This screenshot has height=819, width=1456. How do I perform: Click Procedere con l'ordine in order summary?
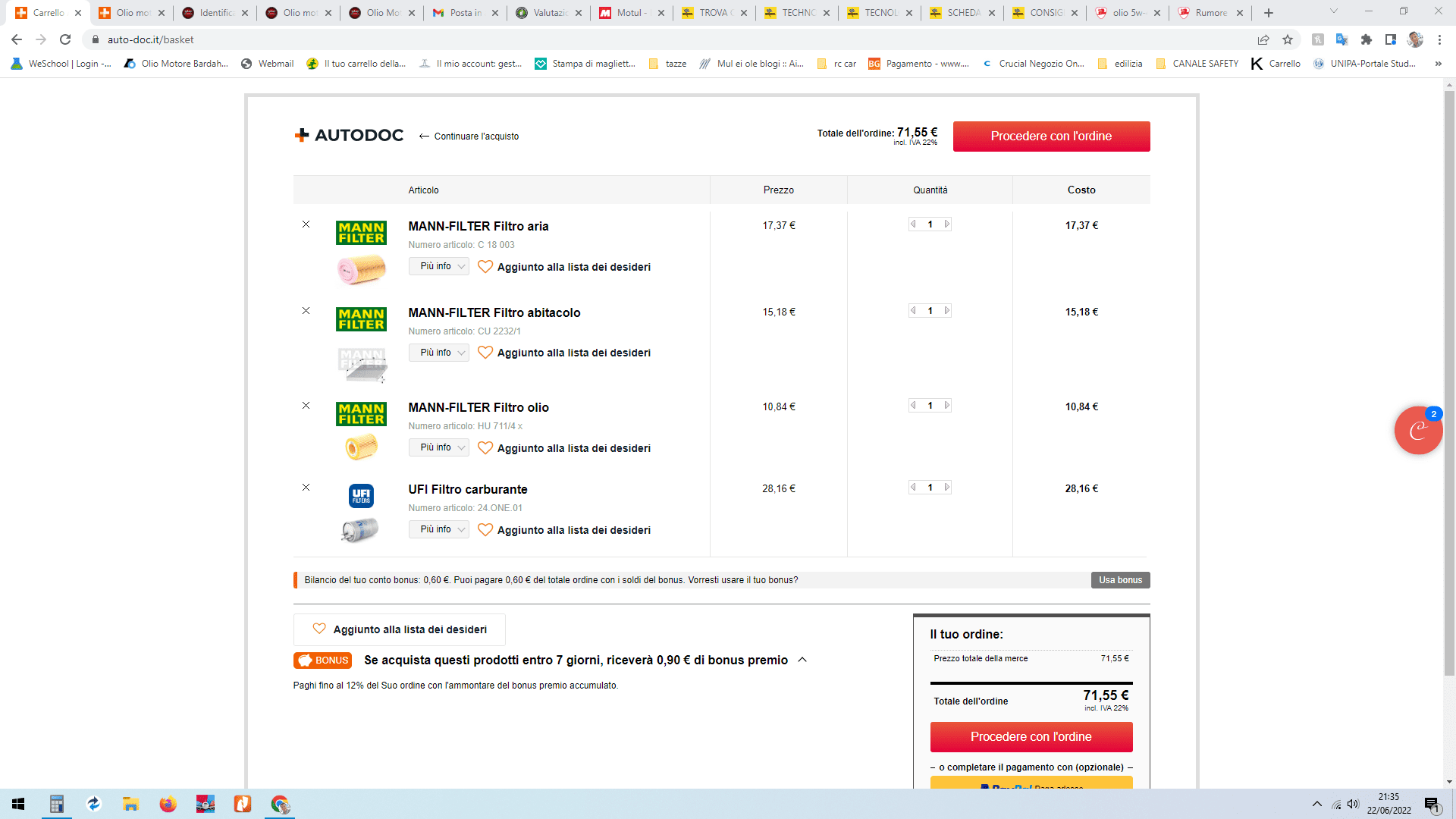(x=1031, y=737)
